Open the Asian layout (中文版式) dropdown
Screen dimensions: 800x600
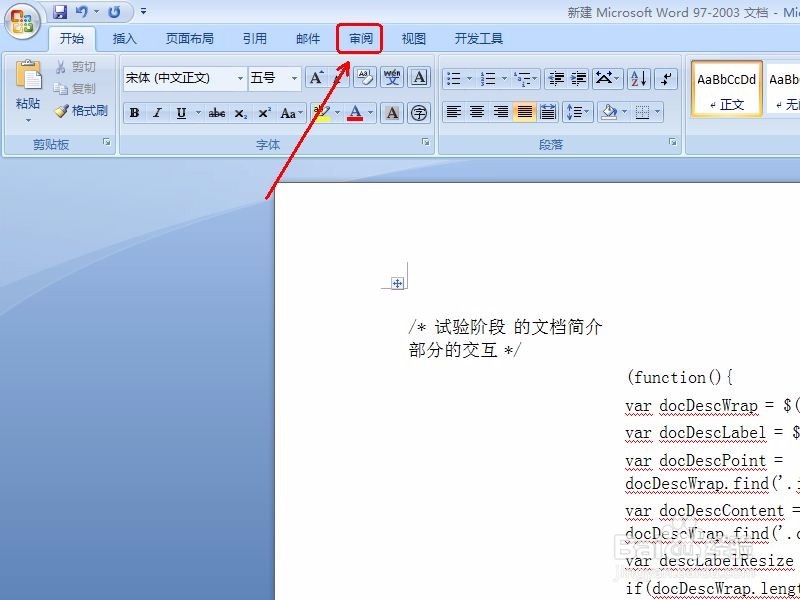point(607,79)
